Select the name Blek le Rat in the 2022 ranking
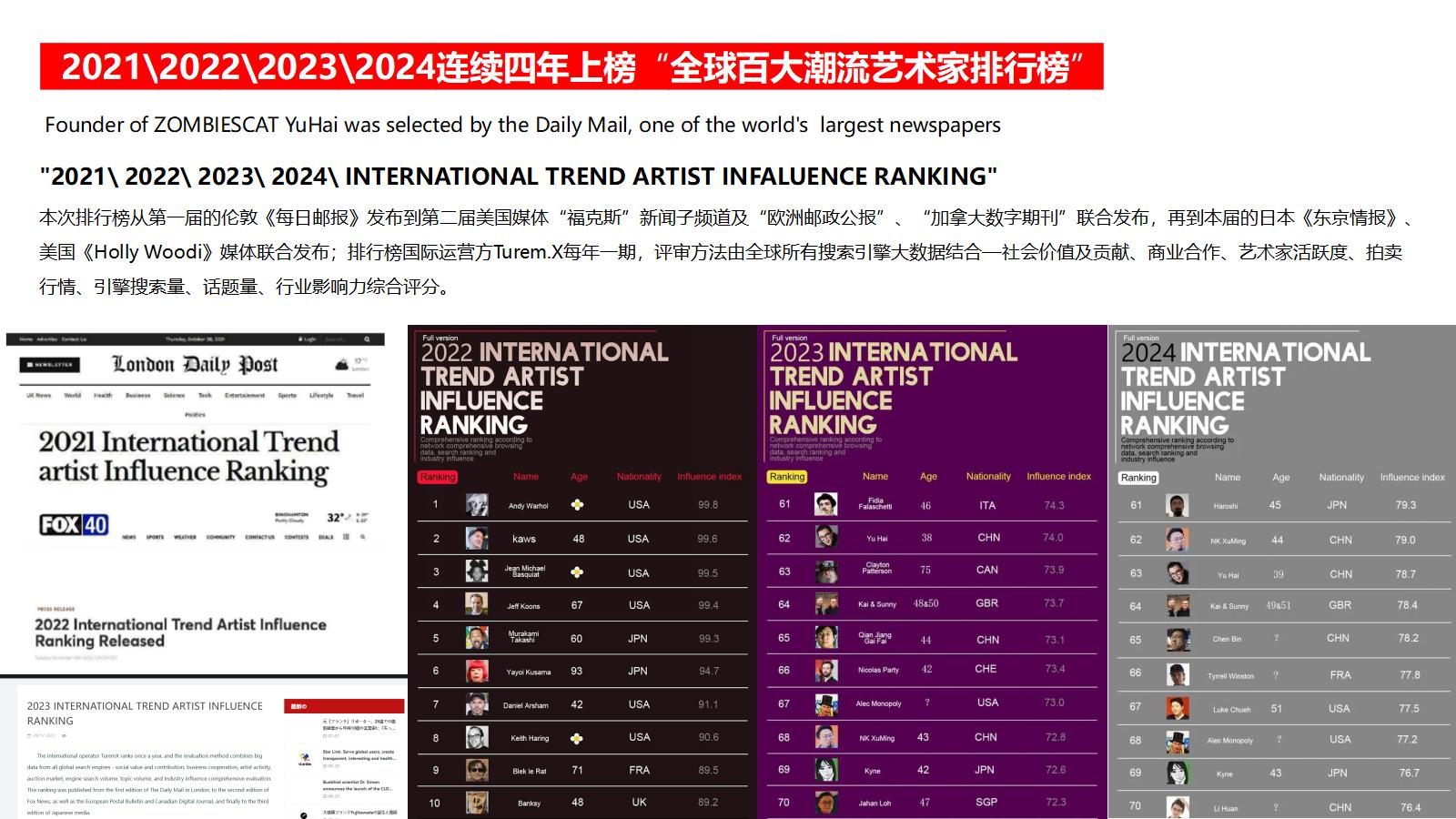The width and height of the screenshot is (1456, 819). [530, 771]
